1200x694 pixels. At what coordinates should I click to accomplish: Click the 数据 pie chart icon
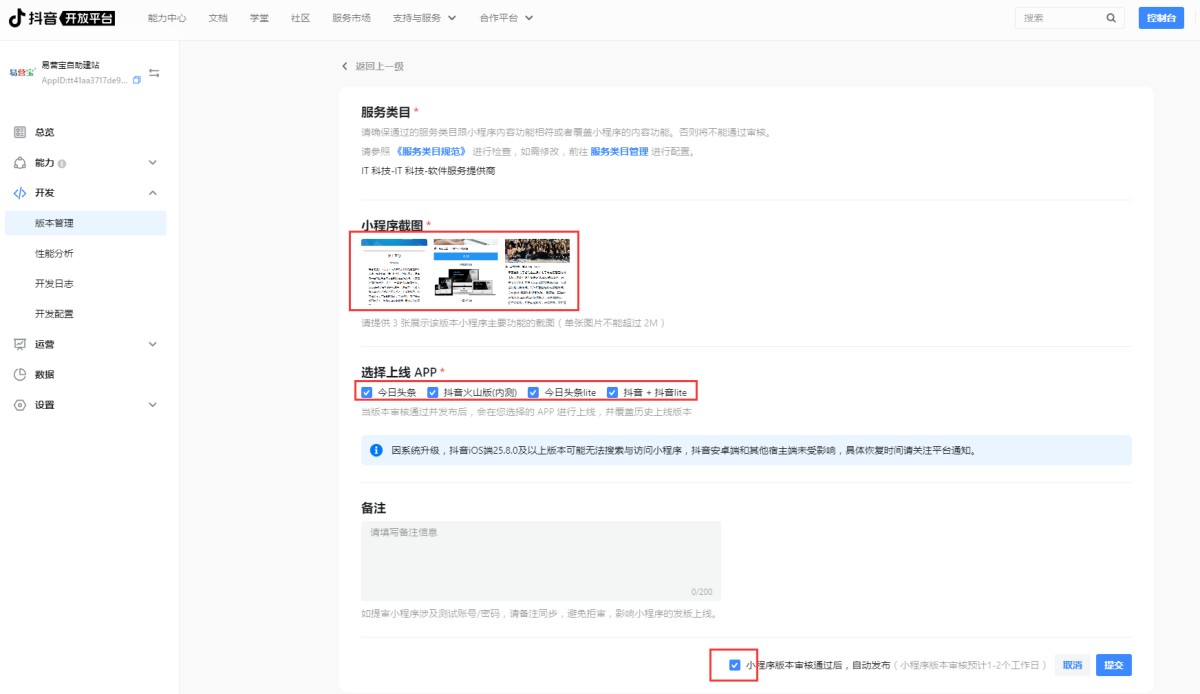click(x=20, y=374)
